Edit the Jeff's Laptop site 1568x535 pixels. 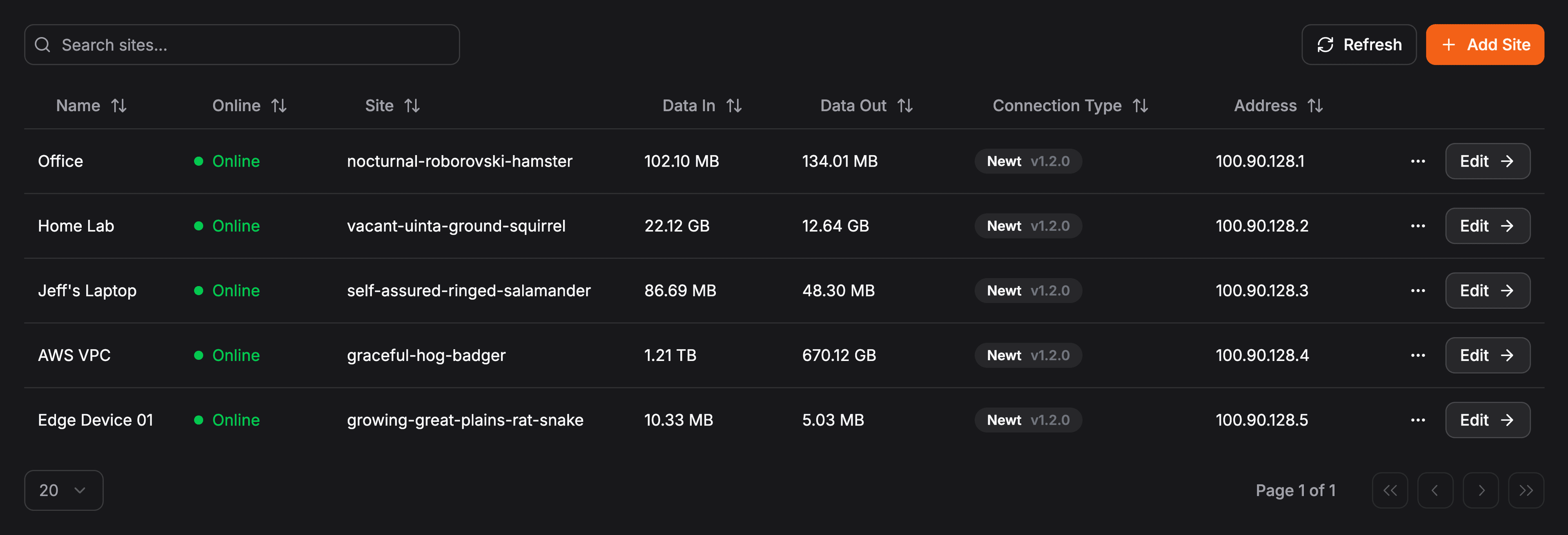point(1487,291)
